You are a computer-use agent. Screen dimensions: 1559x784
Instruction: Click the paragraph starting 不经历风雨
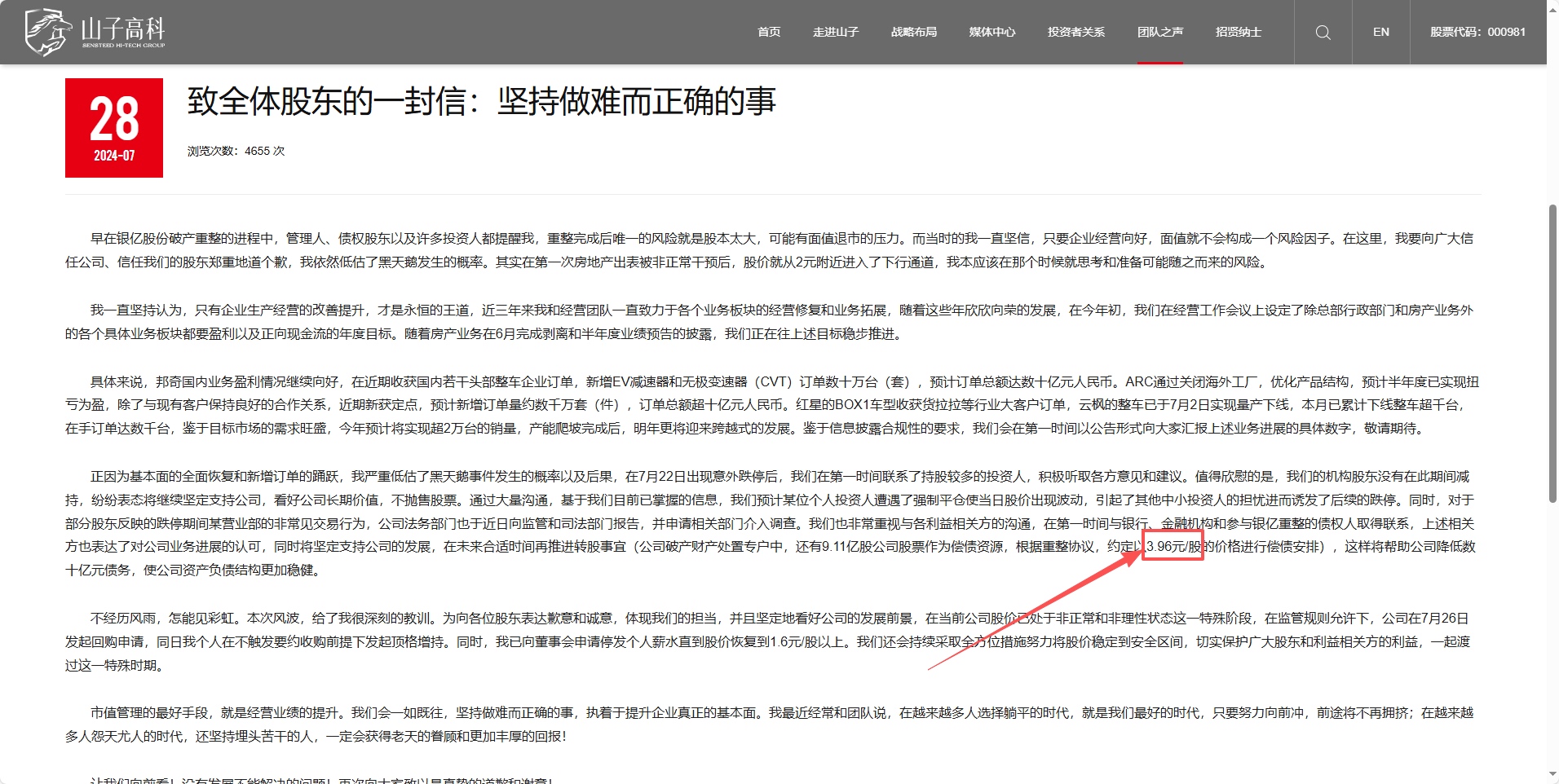click(x=768, y=642)
